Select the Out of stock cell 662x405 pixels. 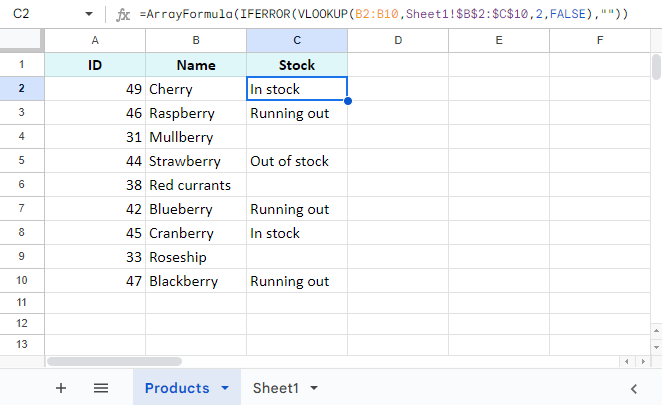[x=297, y=161]
